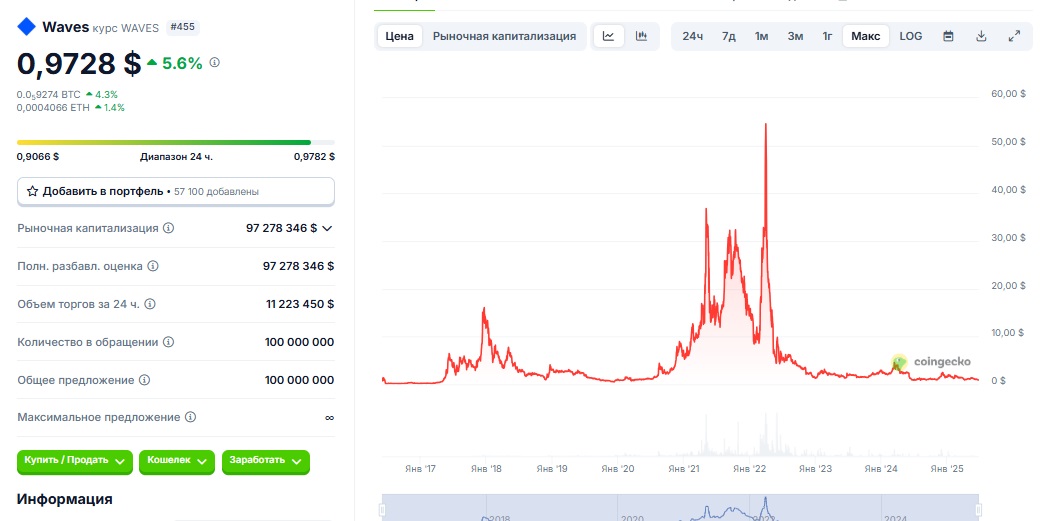Click the Информация section heading

pyautogui.click(x=64, y=499)
